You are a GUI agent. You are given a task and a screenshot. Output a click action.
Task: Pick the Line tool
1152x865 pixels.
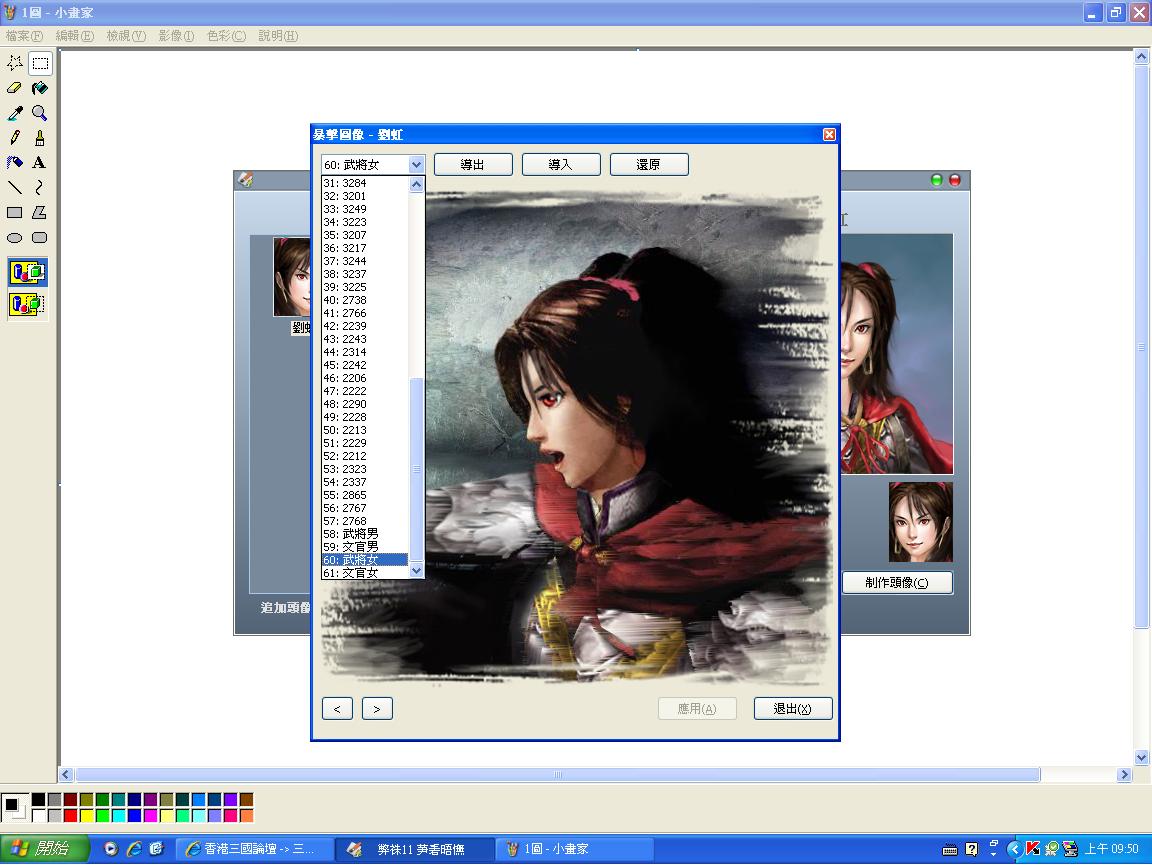pyautogui.click(x=15, y=187)
